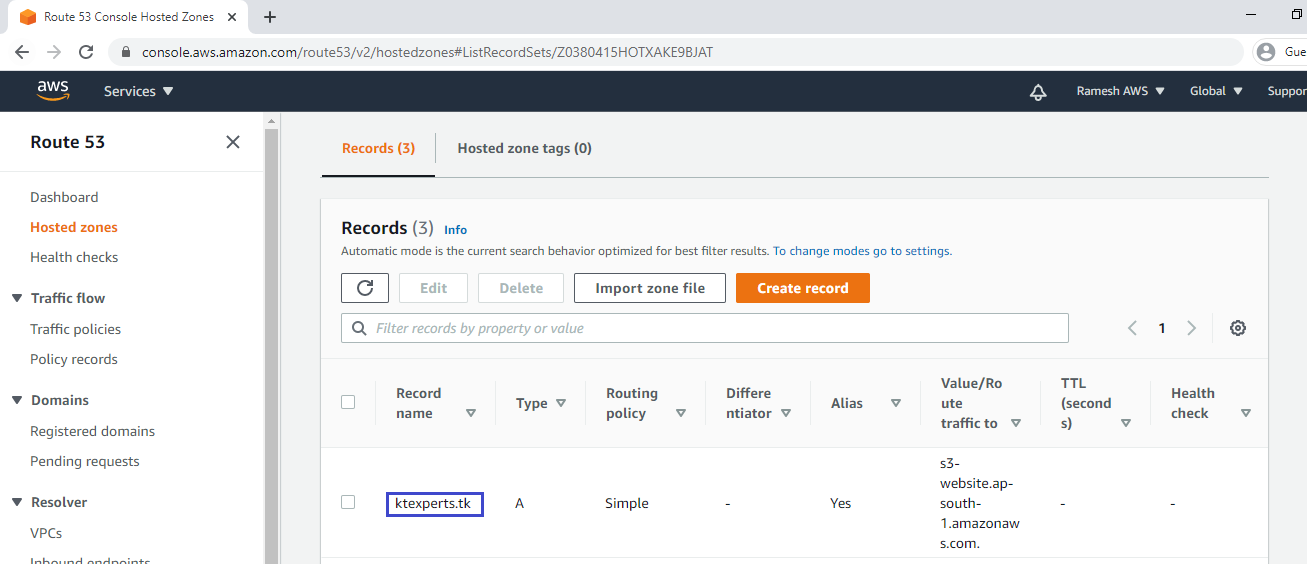Open Policy records in sidebar

(74, 359)
